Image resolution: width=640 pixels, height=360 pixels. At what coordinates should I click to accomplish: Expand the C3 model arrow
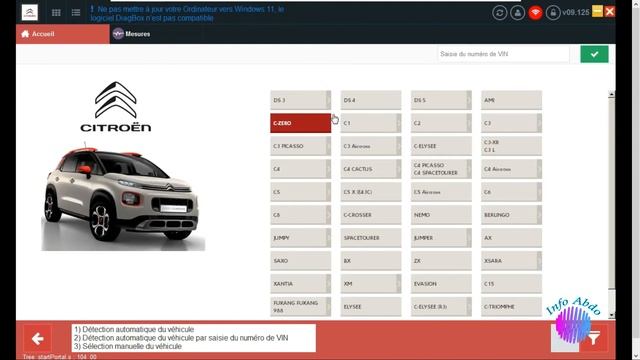[x=539, y=123]
